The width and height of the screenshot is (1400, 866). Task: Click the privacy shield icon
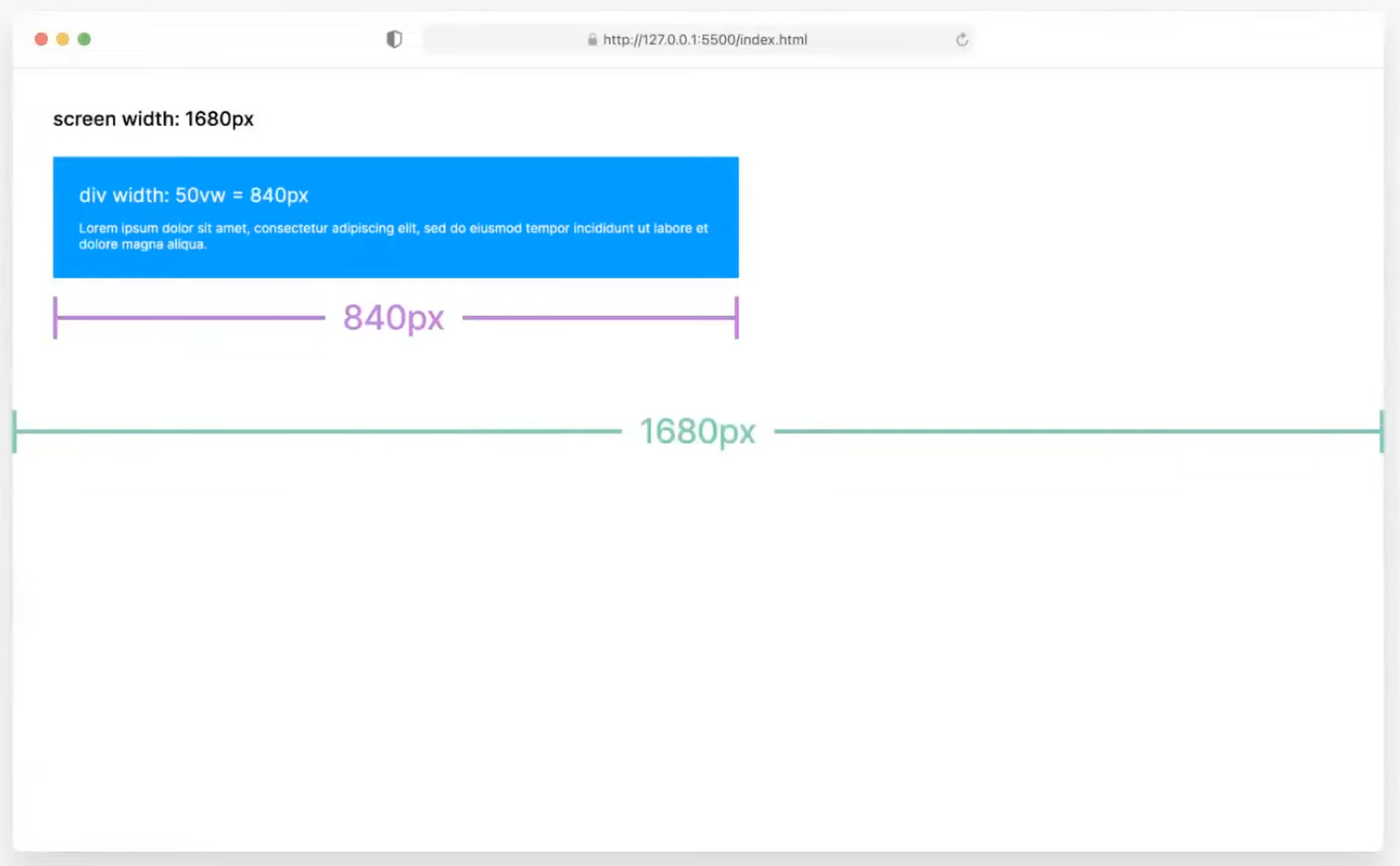(394, 39)
